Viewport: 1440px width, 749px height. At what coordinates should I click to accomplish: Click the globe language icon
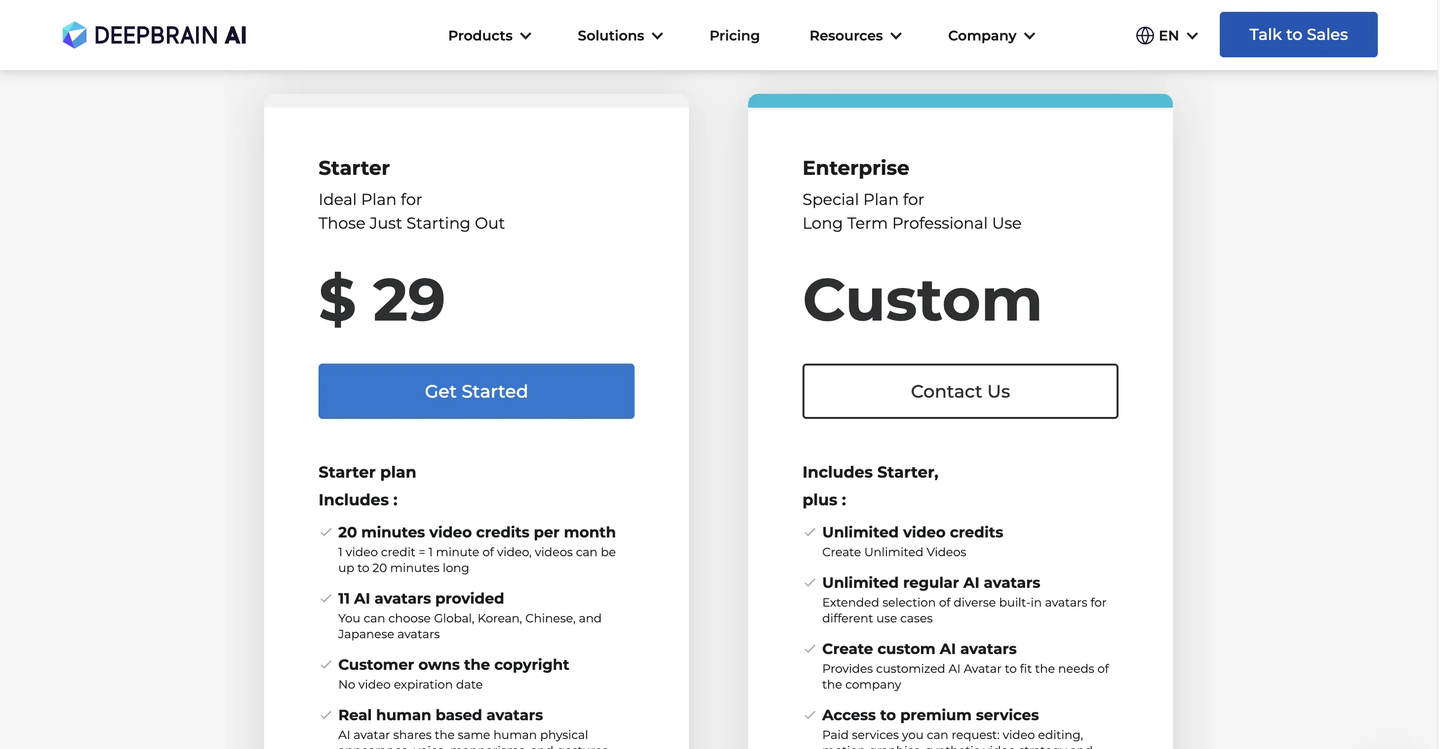[1145, 35]
